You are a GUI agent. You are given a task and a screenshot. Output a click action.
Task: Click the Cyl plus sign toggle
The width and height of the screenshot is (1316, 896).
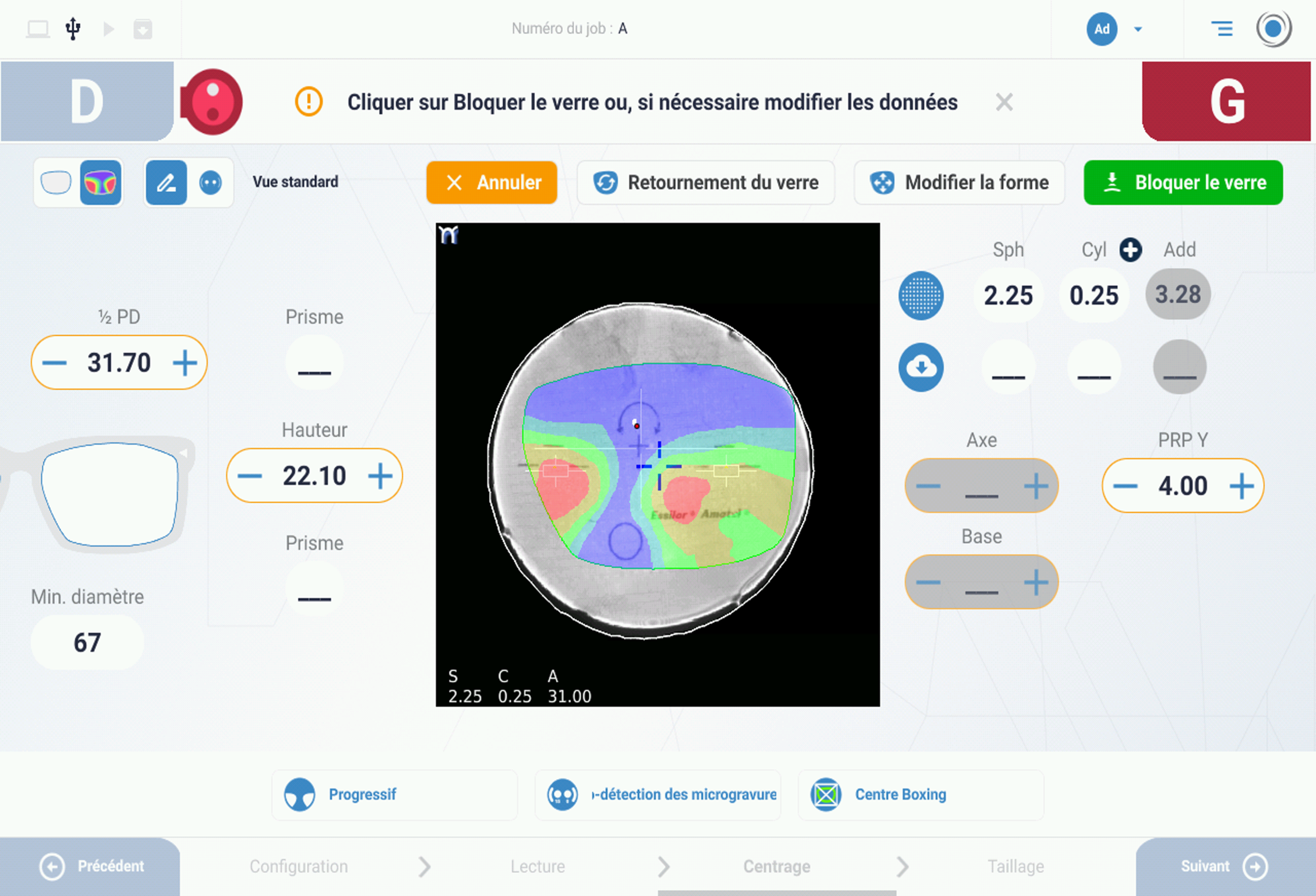click(x=1130, y=250)
